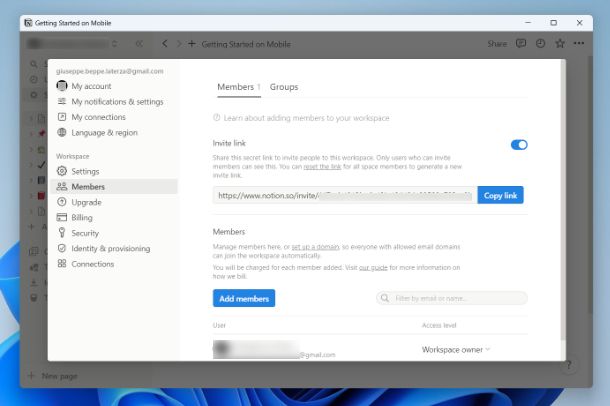Image resolution: width=610 pixels, height=406 pixels.
Task: Click the people icon beside Members
Action: (62, 186)
